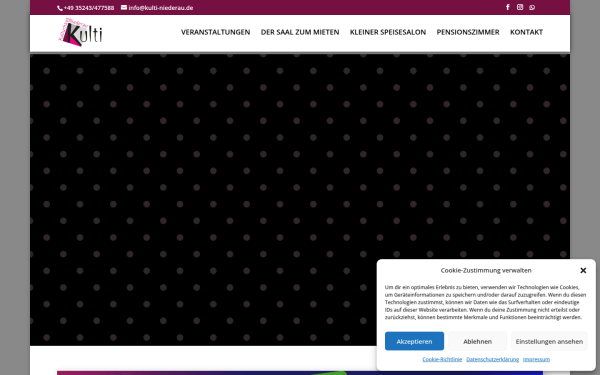Open Veranstaltungen menu item
The height and width of the screenshot is (375, 600).
[215, 32]
